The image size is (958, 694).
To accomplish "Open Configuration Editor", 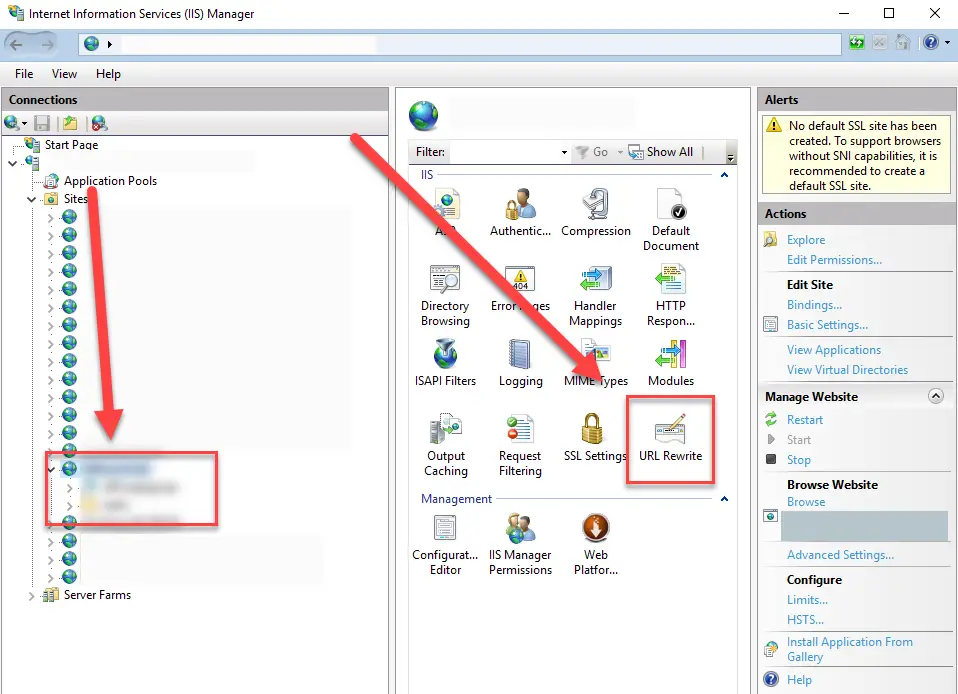I will coord(445,544).
